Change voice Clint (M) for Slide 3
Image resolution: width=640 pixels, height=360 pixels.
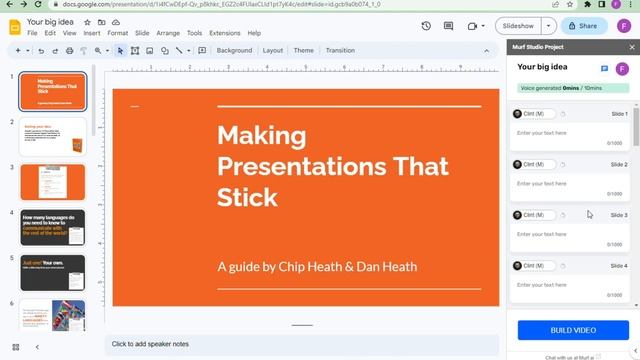(534, 215)
